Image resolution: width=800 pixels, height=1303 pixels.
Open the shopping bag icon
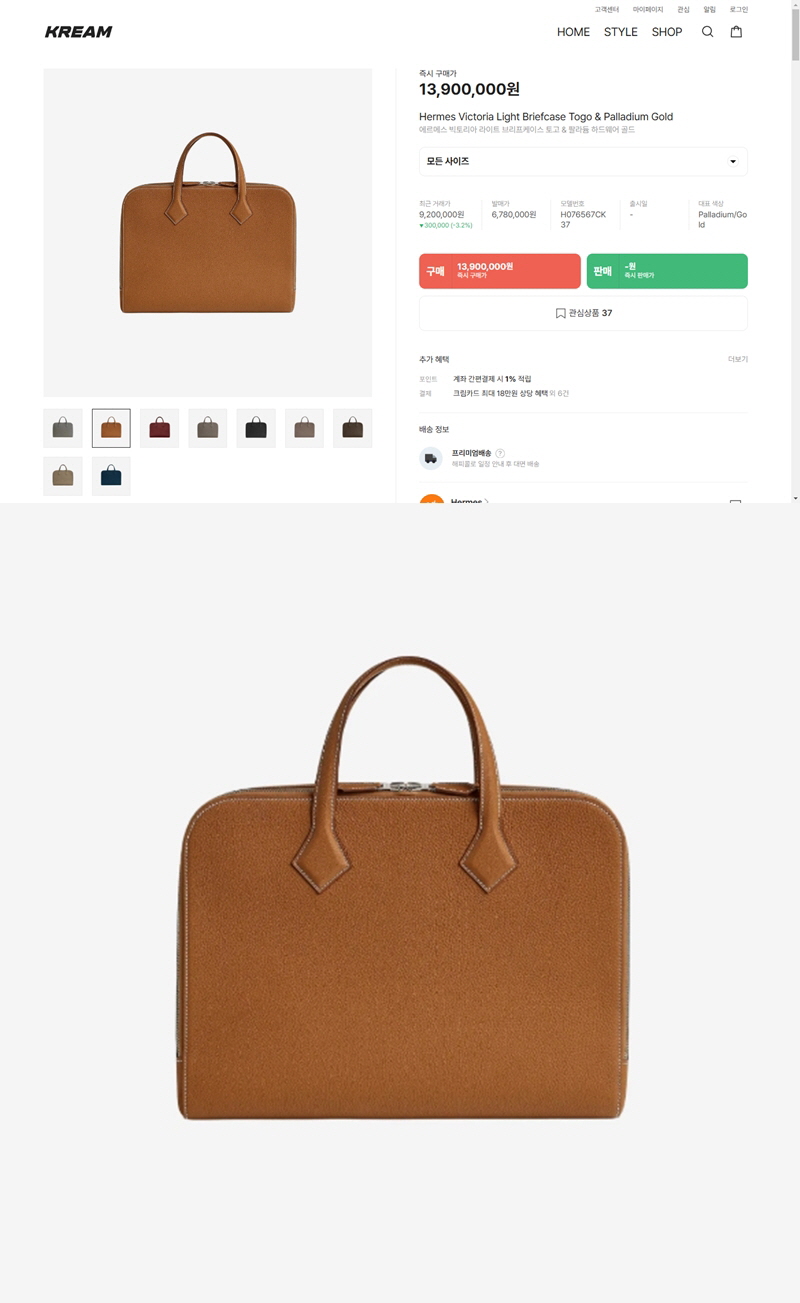pyautogui.click(x=736, y=32)
